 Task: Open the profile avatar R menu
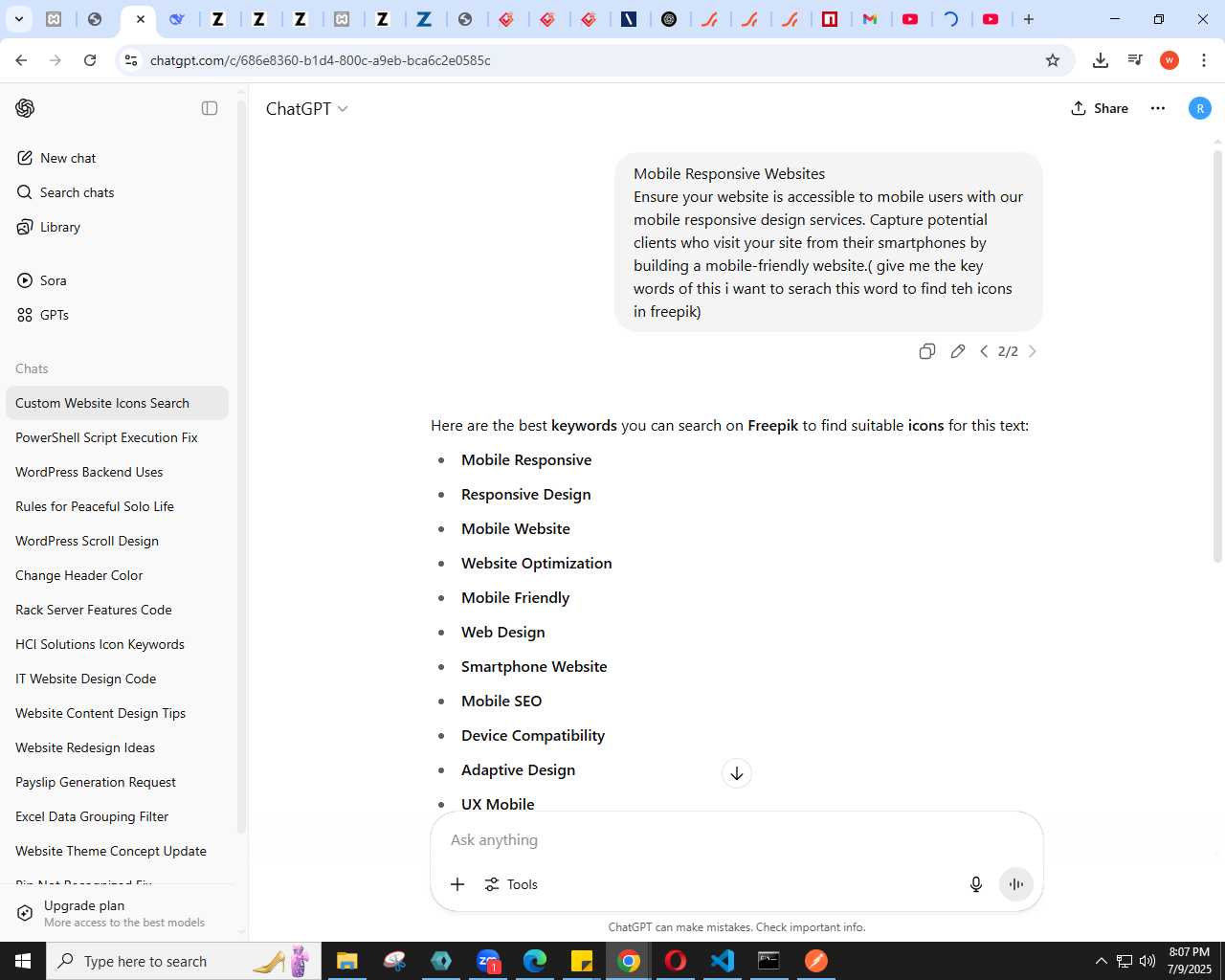click(1199, 108)
